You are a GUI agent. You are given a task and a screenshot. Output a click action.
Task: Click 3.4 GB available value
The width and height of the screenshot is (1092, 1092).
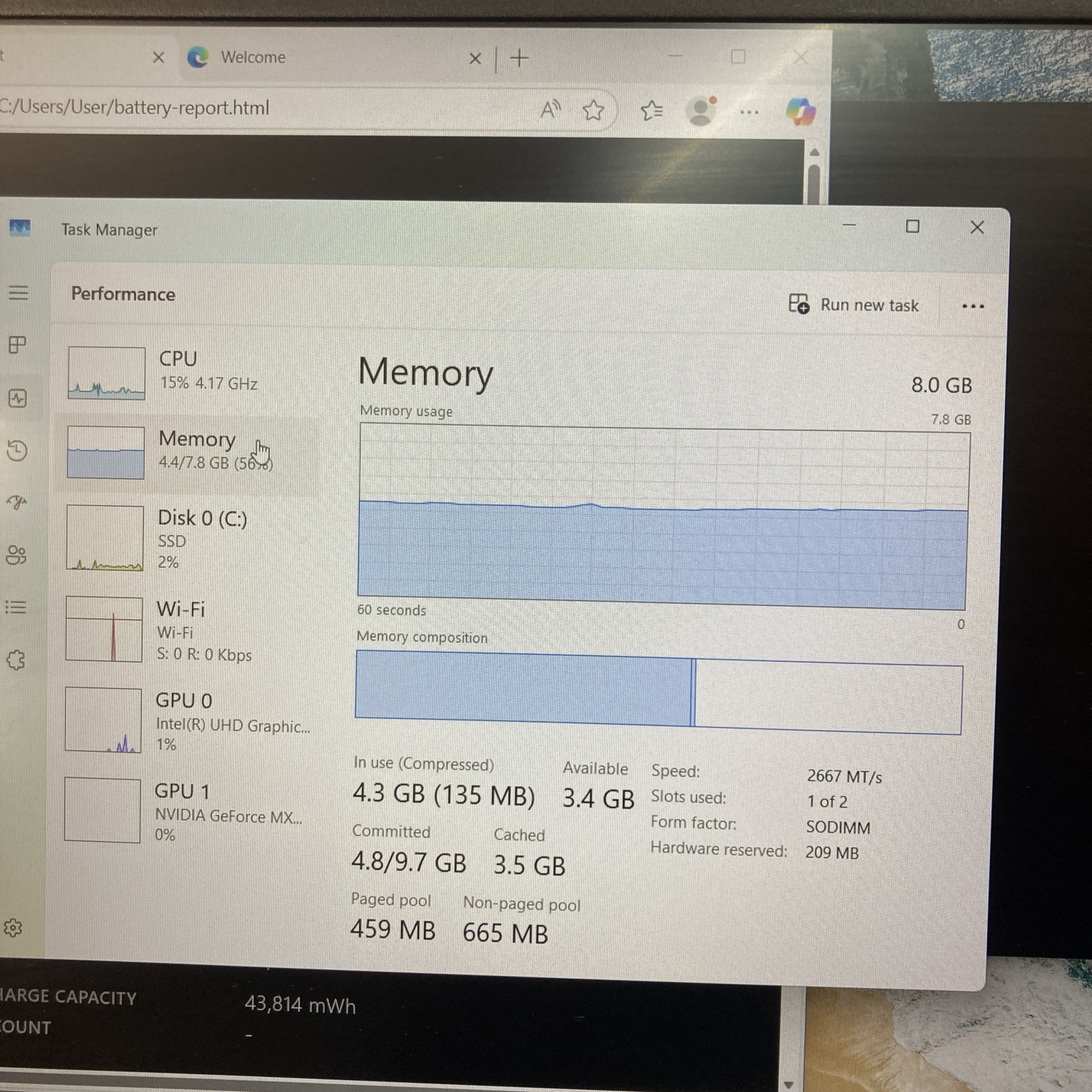599,798
